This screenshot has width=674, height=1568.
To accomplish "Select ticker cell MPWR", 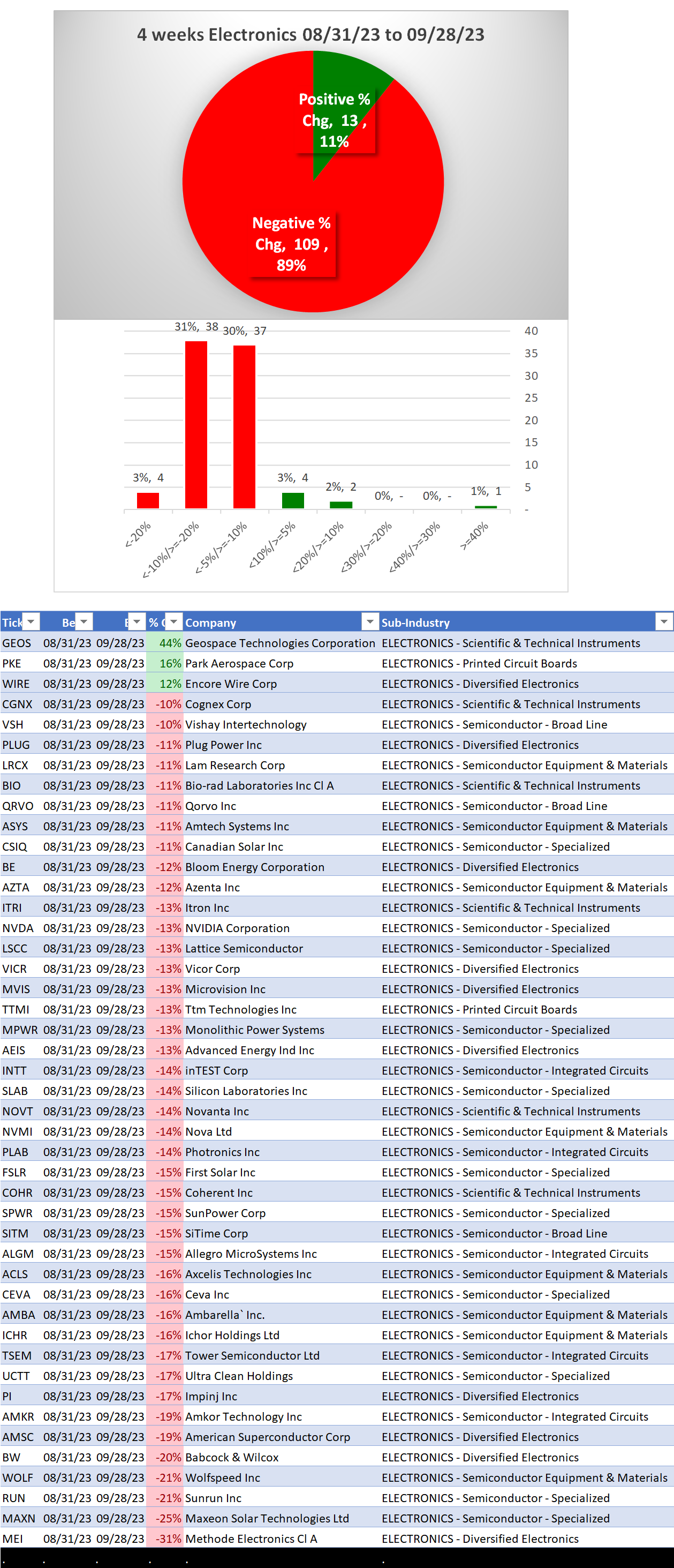I will point(20,1029).
